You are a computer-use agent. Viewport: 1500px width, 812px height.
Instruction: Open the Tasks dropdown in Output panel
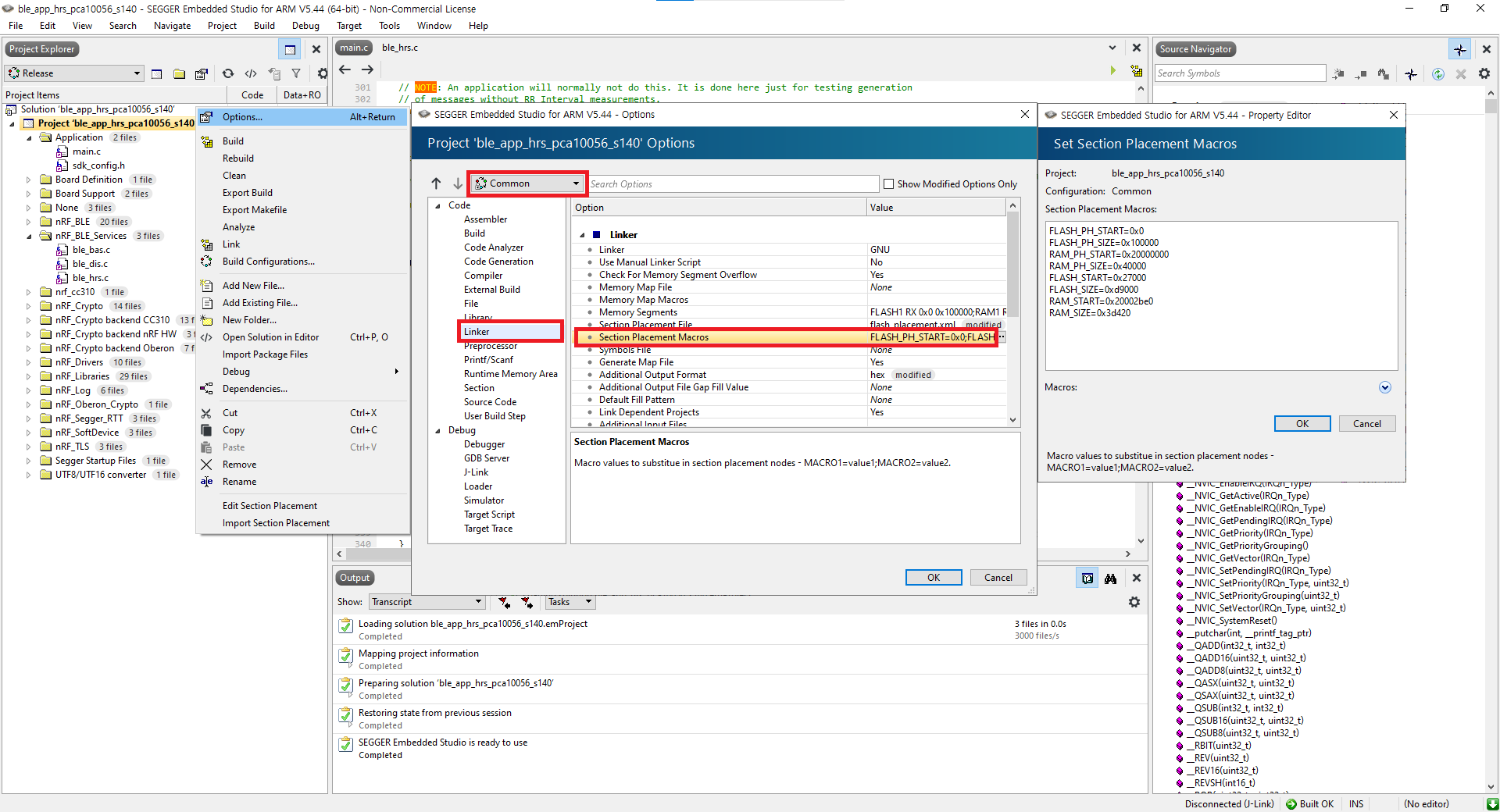[x=570, y=602]
